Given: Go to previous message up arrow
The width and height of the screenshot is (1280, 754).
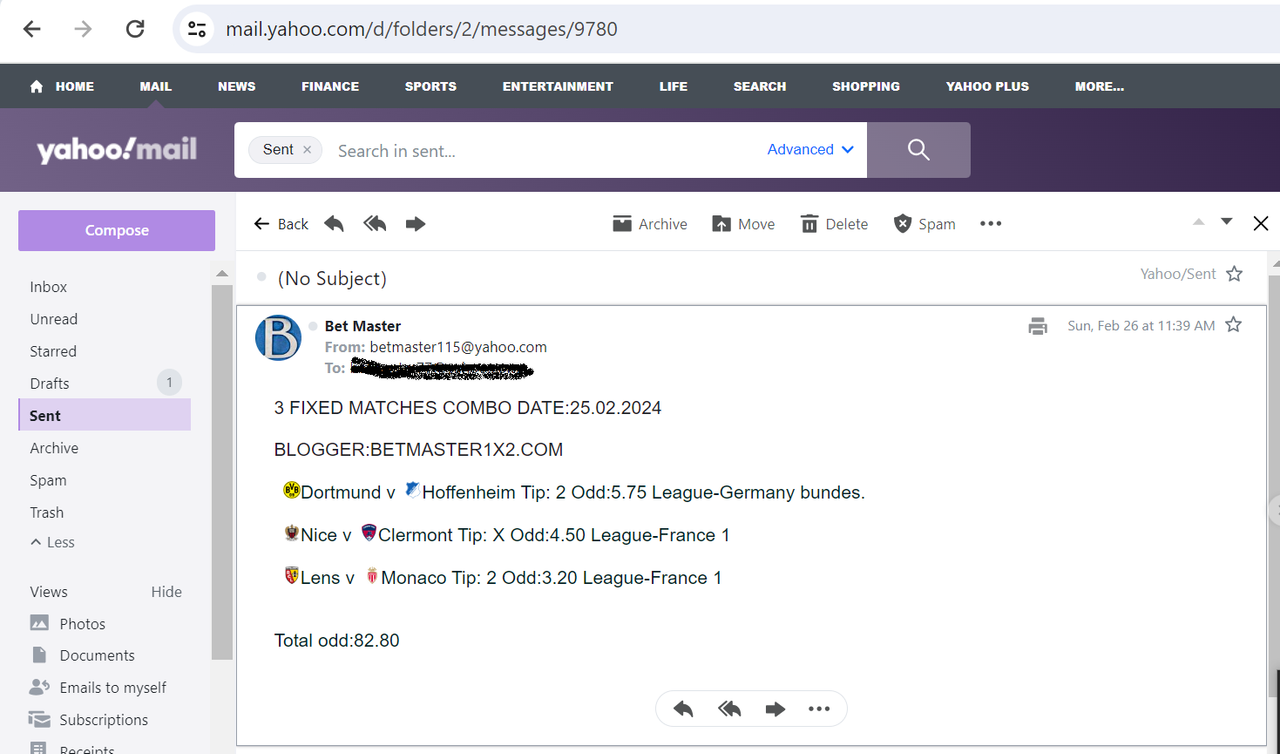Looking at the screenshot, I should [1199, 222].
